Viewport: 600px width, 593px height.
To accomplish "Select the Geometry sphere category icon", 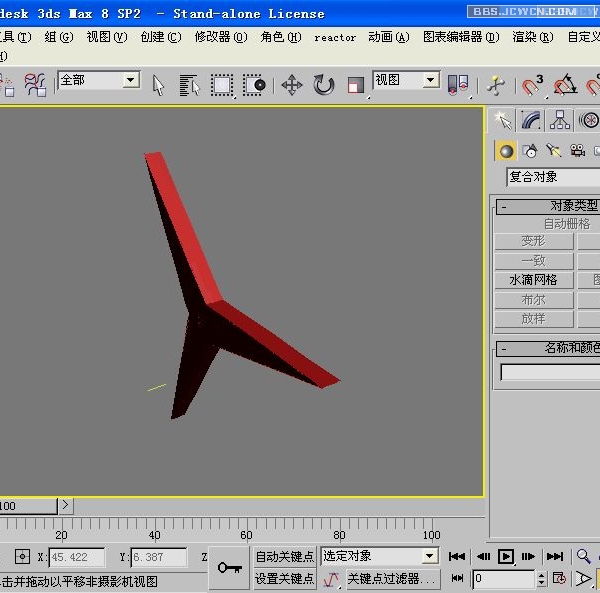I will pyautogui.click(x=506, y=151).
